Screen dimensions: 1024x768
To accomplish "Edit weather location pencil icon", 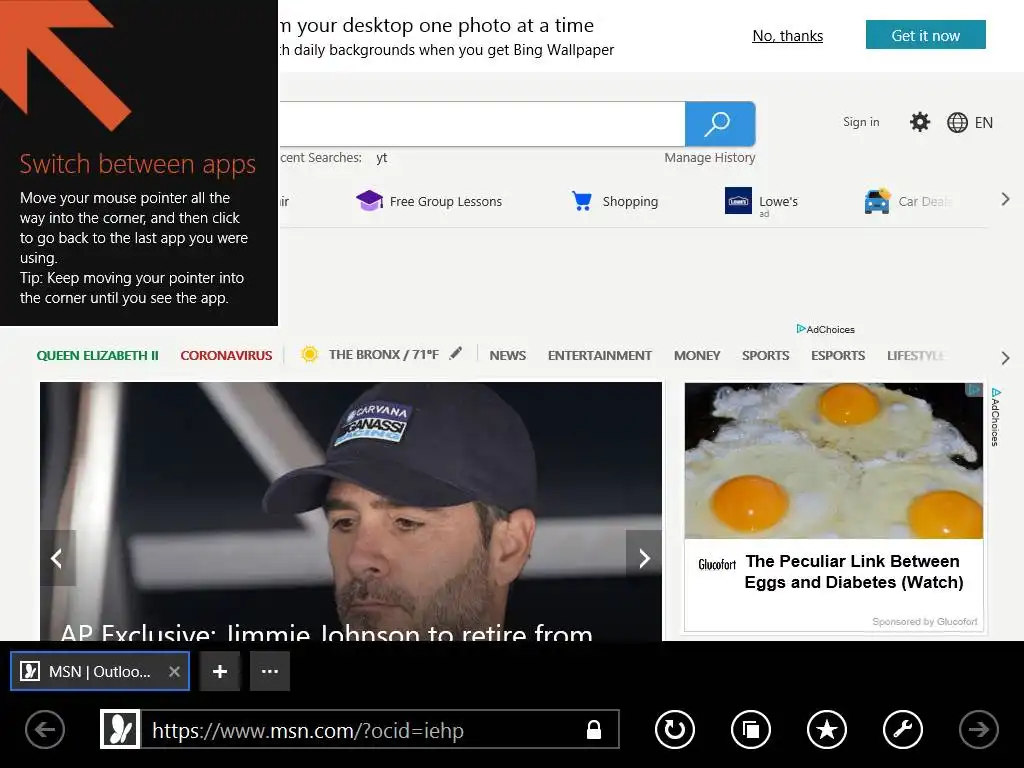I will (456, 353).
